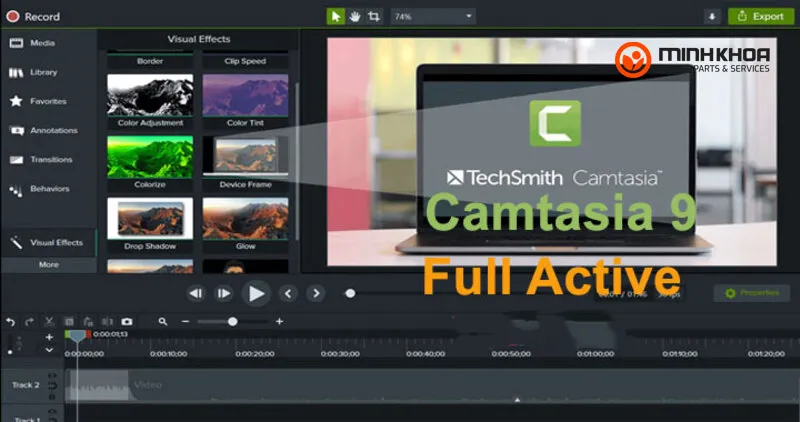Image resolution: width=800 pixels, height=422 pixels.
Task: Activate the hand pan tool
Action: (x=355, y=16)
